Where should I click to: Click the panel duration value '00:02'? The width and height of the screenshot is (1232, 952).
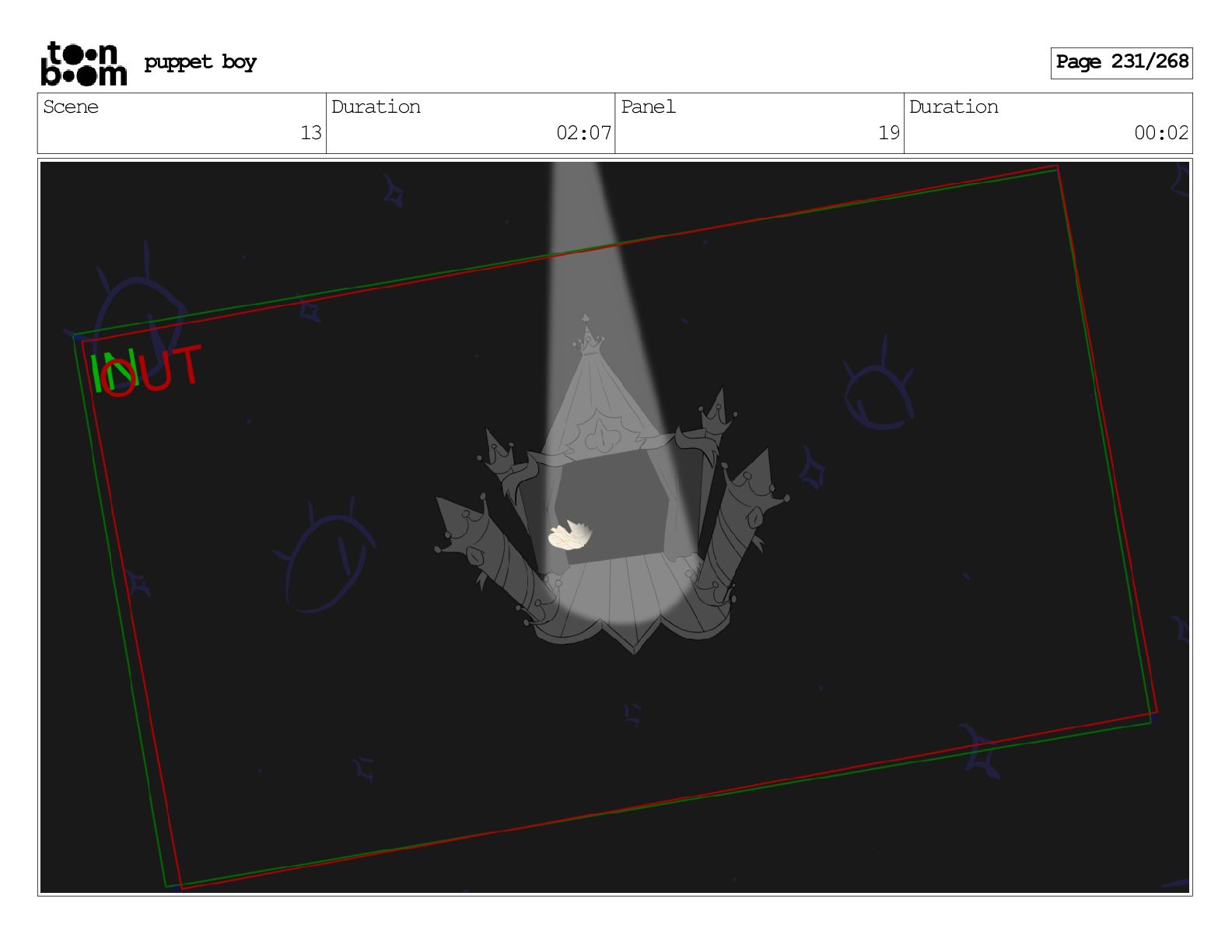click(1161, 133)
